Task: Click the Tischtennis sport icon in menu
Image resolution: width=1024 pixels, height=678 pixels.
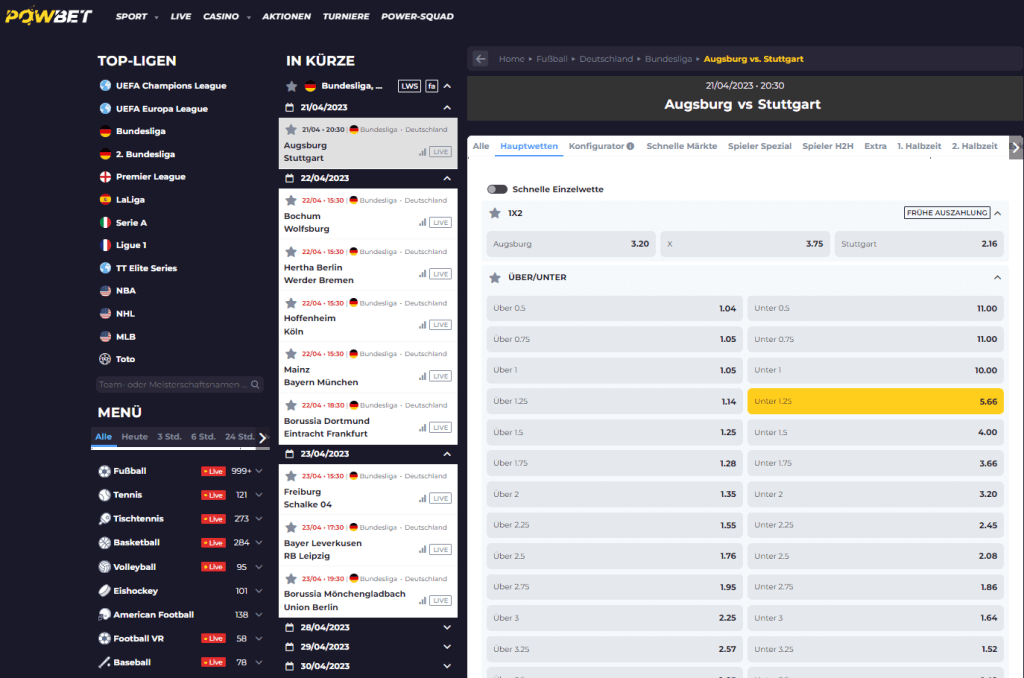Action: pos(104,519)
